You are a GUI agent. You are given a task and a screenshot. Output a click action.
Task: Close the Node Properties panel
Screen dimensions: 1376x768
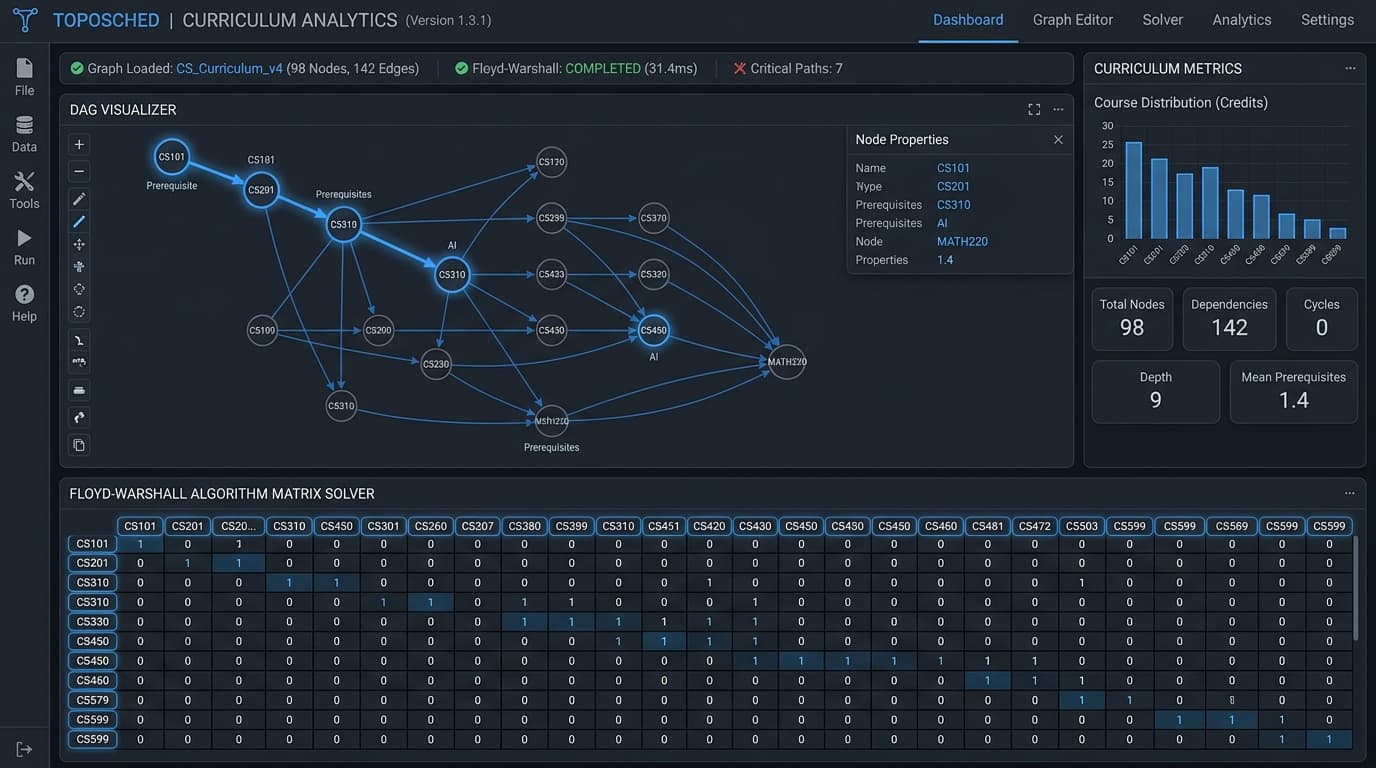(1058, 140)
